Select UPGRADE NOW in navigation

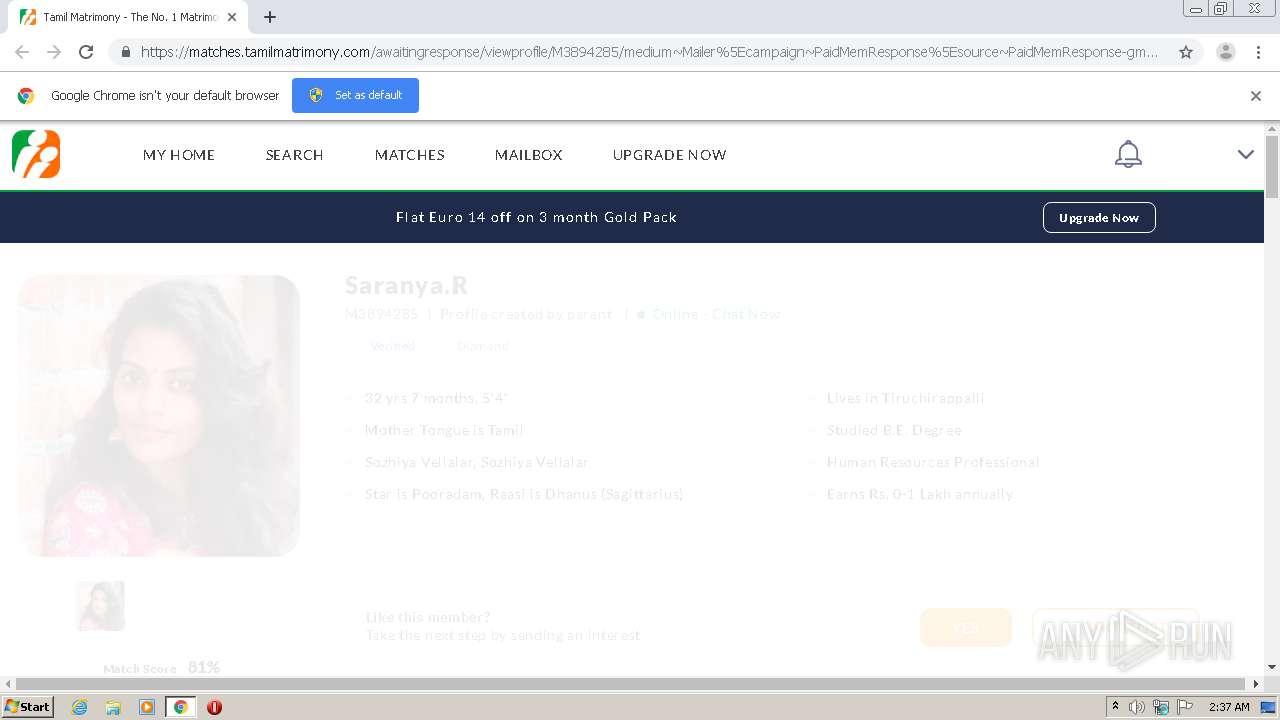[x=670, y=155]
